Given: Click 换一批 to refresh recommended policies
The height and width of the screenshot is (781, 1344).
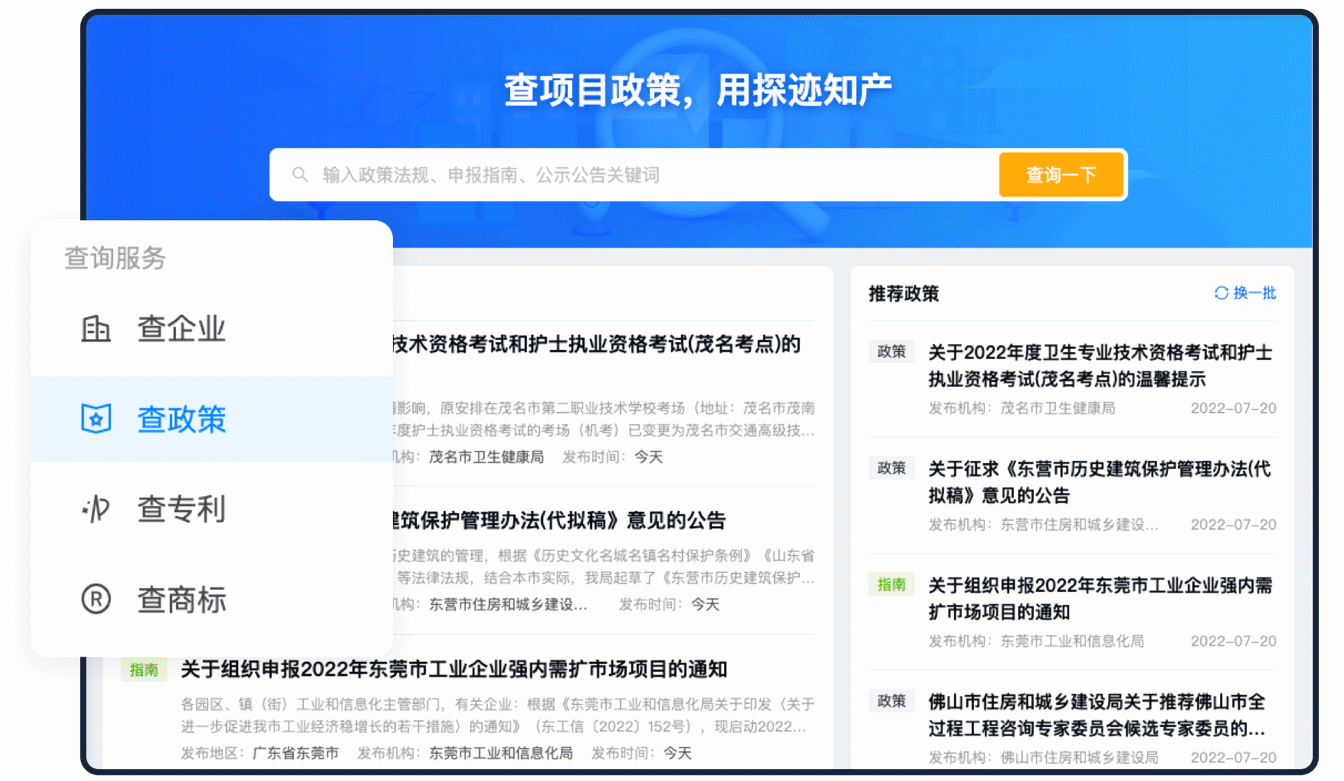Looking at the screenshot, I should 1254,293.
